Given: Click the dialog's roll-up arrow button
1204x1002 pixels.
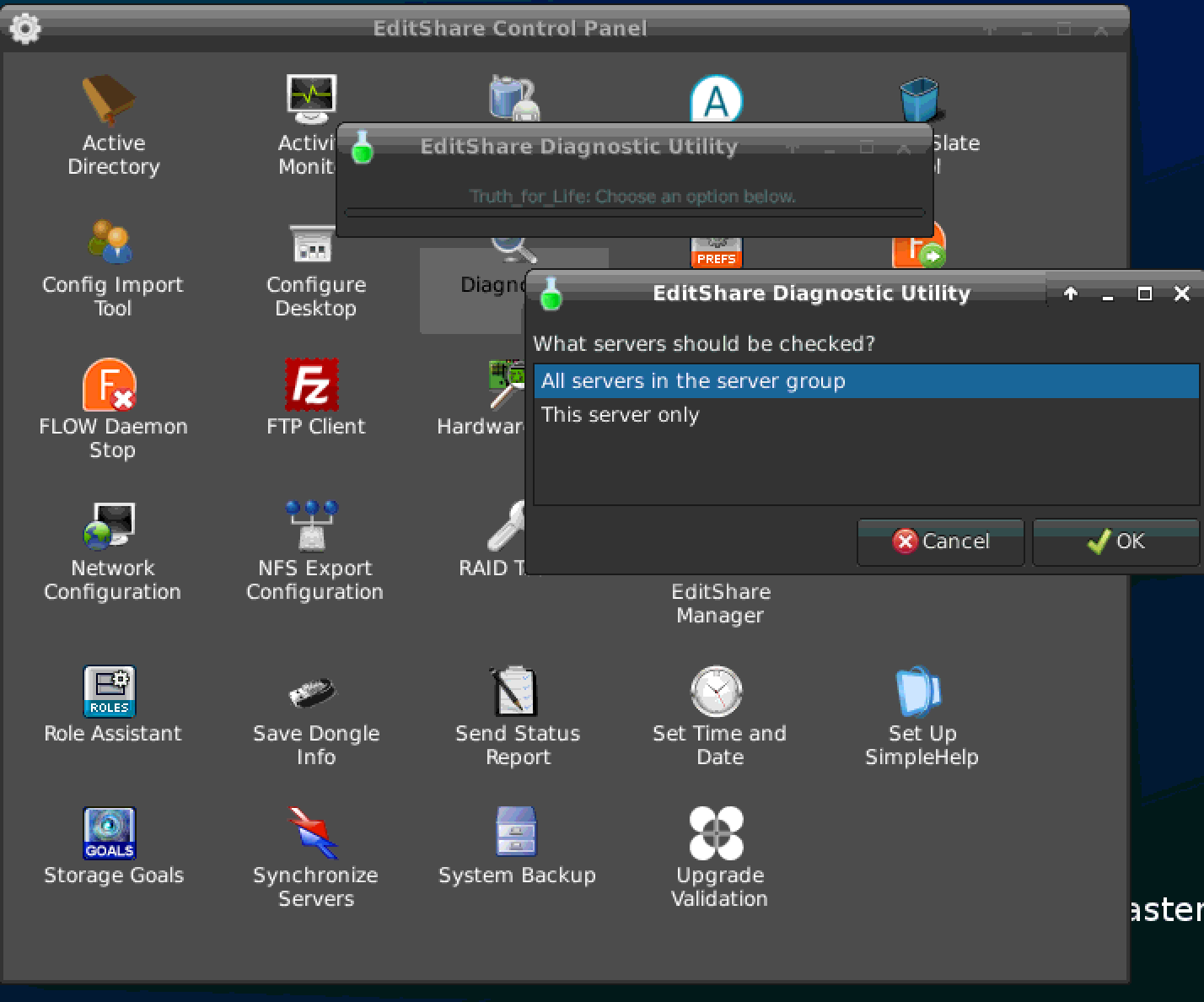Looking at the screenshot, I should [1071, 294].
